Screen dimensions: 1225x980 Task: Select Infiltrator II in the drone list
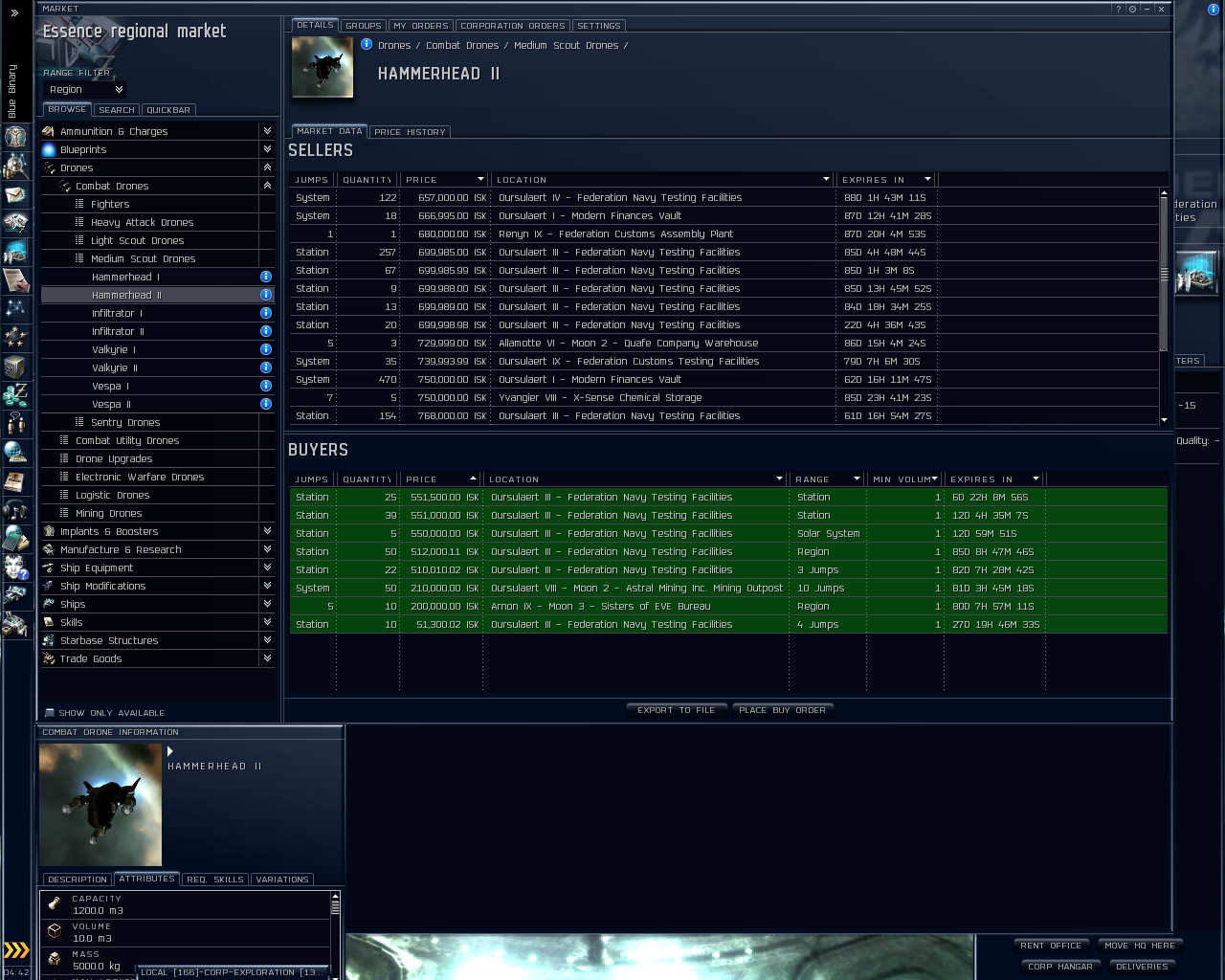118,331
